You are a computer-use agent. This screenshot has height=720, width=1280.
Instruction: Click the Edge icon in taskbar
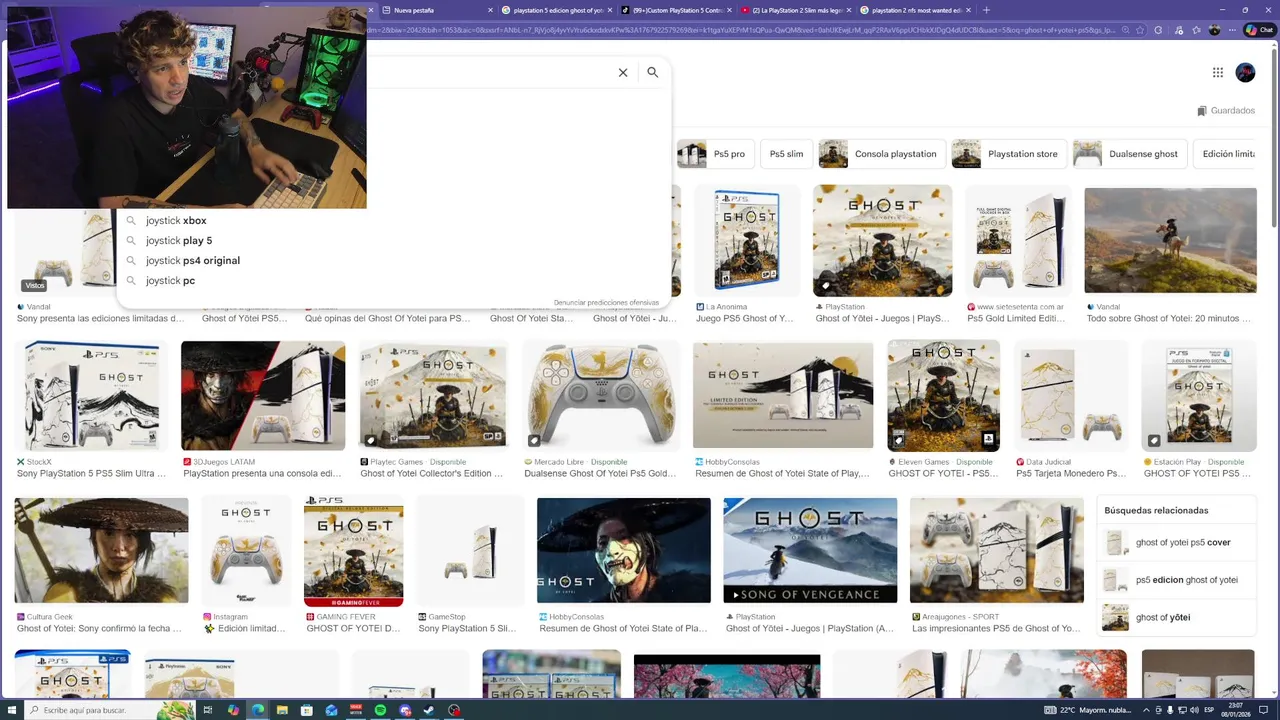[x=258, y=710]
